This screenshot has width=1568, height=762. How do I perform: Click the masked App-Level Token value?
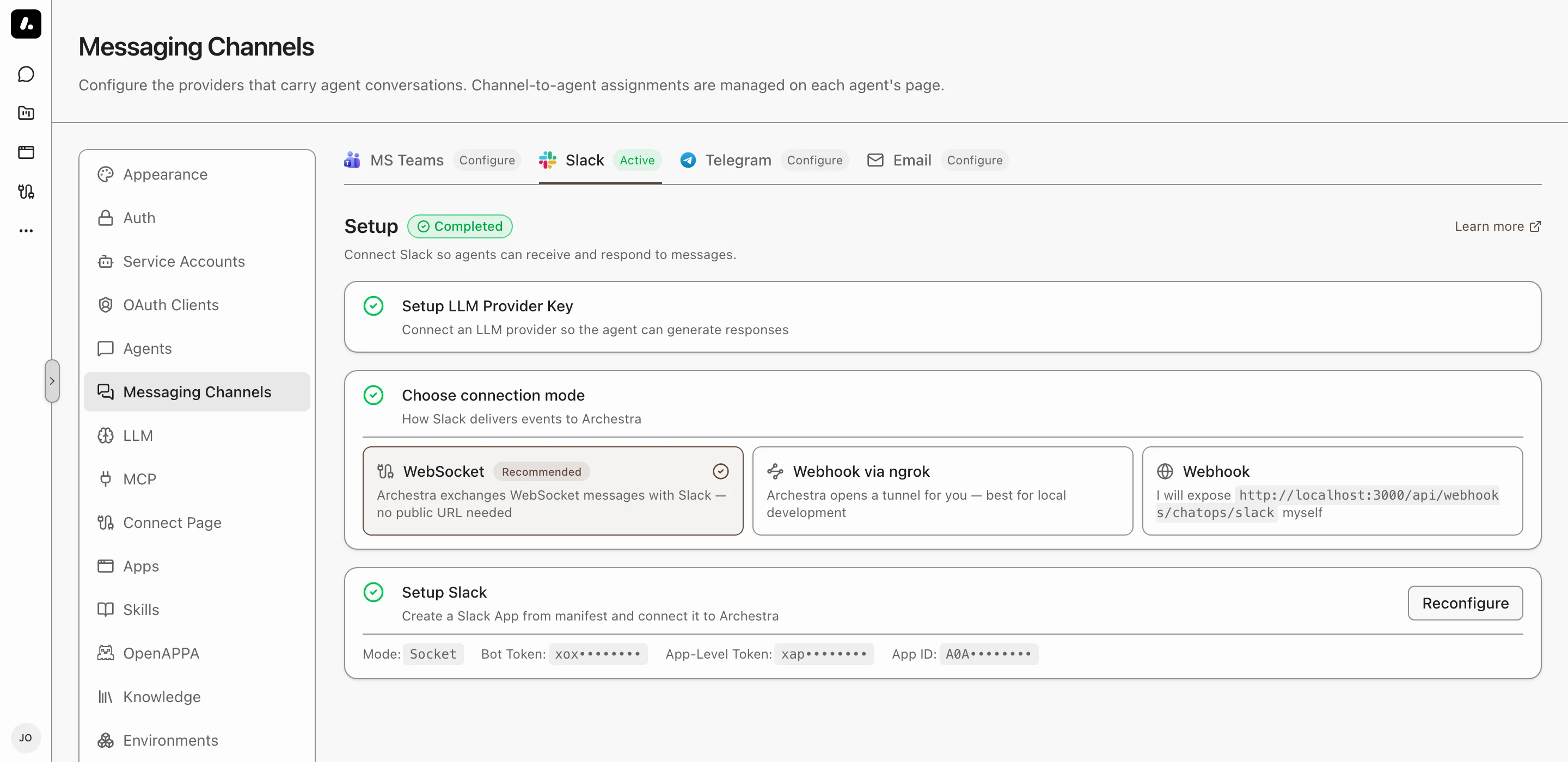pyautogui.click(x=824, y=654)
